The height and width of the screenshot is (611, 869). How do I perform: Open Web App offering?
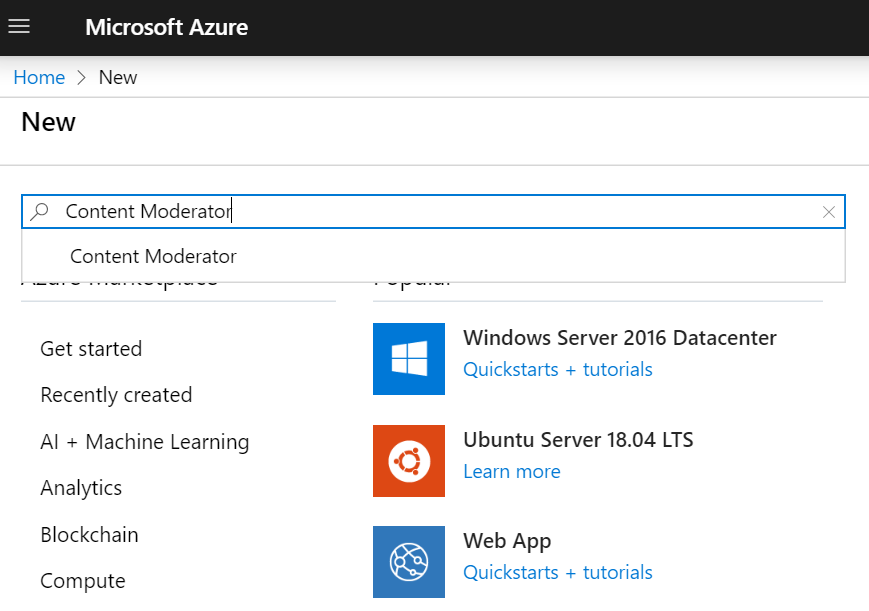pos(507,541)
